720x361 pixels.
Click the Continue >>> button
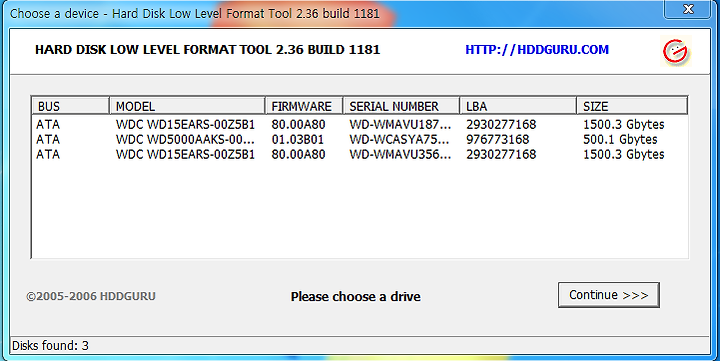[x=608, y=295]
